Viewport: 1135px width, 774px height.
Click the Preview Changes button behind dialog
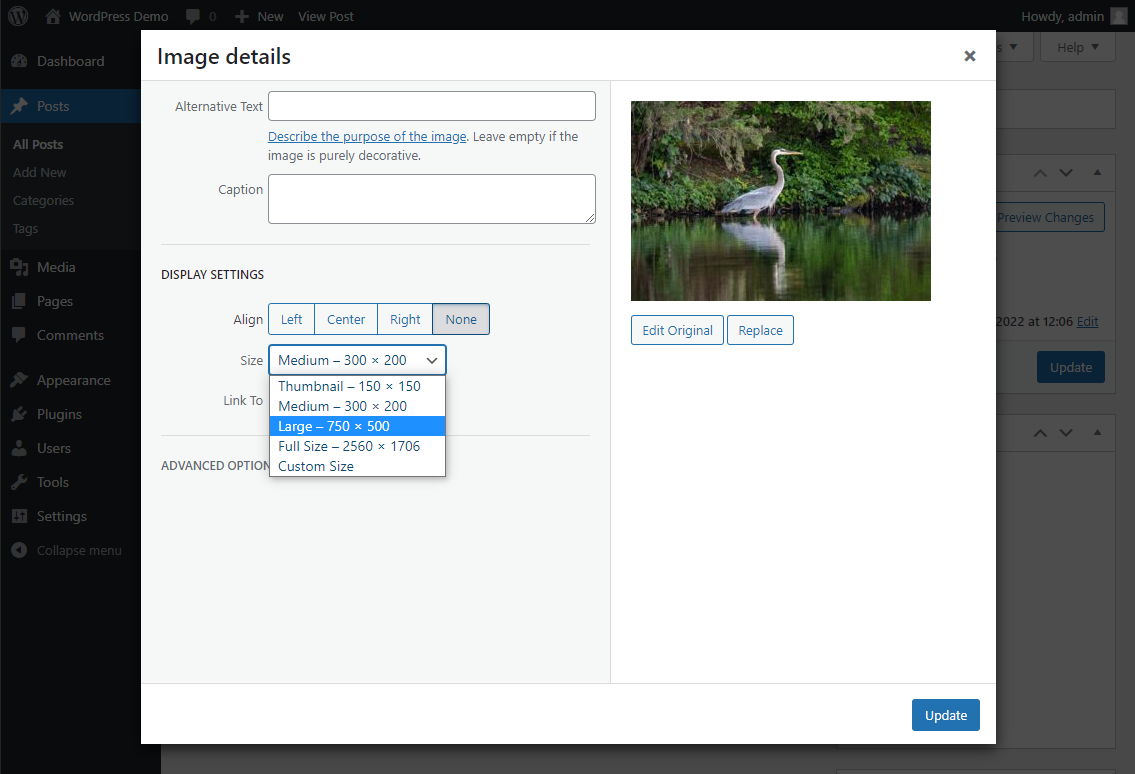pos(1050,217)
